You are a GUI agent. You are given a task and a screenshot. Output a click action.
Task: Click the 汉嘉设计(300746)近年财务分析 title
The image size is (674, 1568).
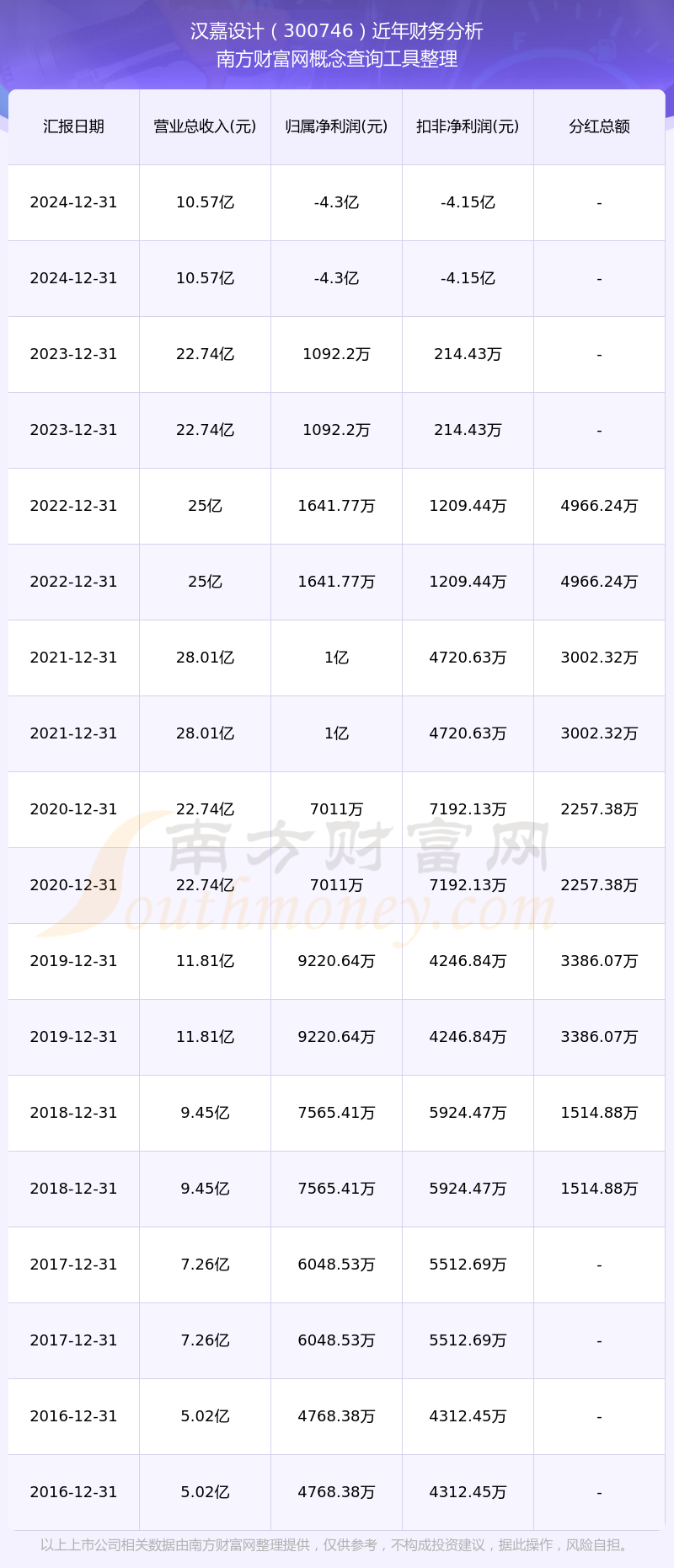(337, 31)
